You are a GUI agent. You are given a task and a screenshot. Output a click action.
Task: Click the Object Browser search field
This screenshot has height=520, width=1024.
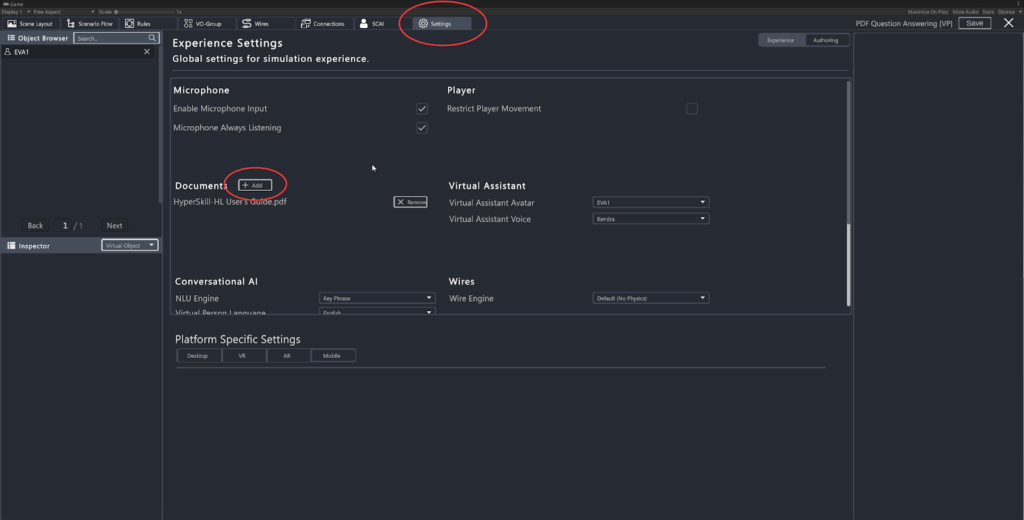click(x=110, y=38)
